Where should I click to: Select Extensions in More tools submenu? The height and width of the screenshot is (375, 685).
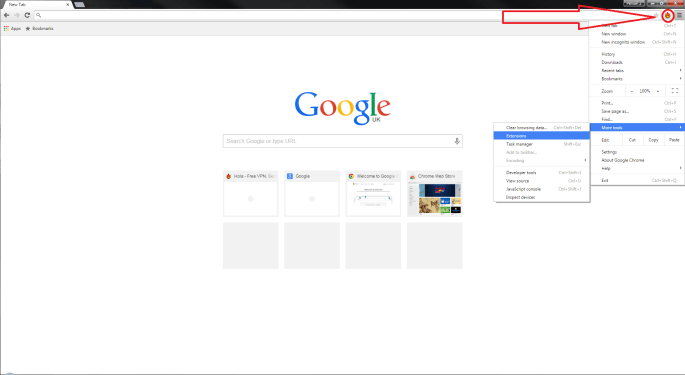click(542, 136)
